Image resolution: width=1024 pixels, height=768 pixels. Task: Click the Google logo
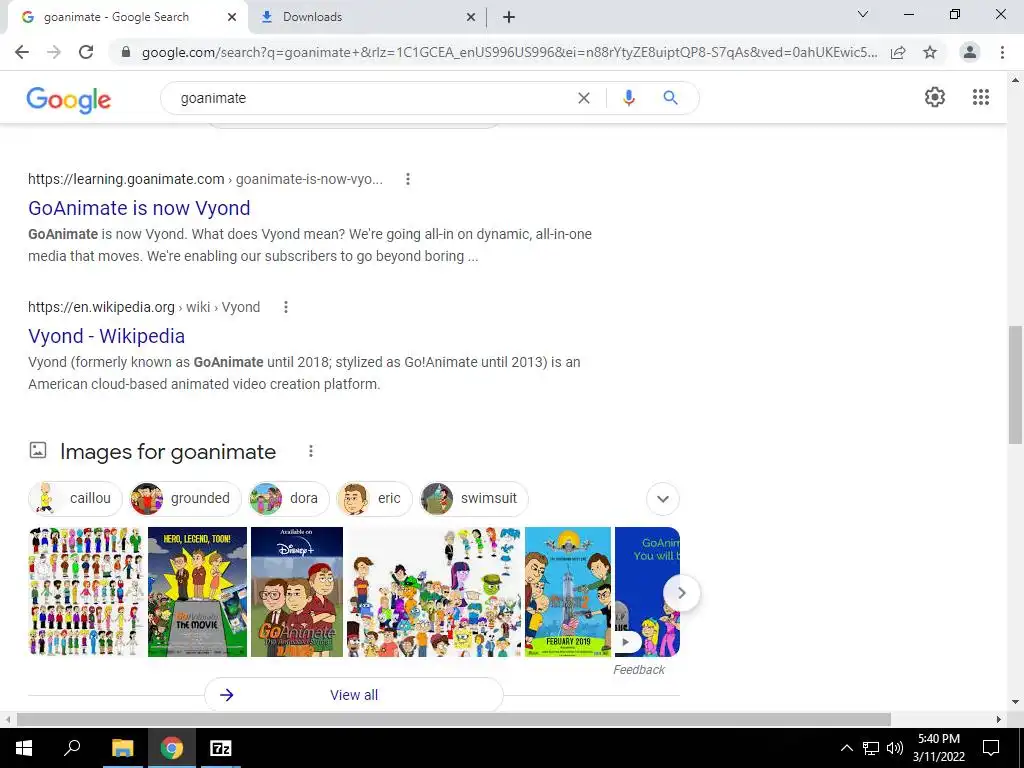69,99
